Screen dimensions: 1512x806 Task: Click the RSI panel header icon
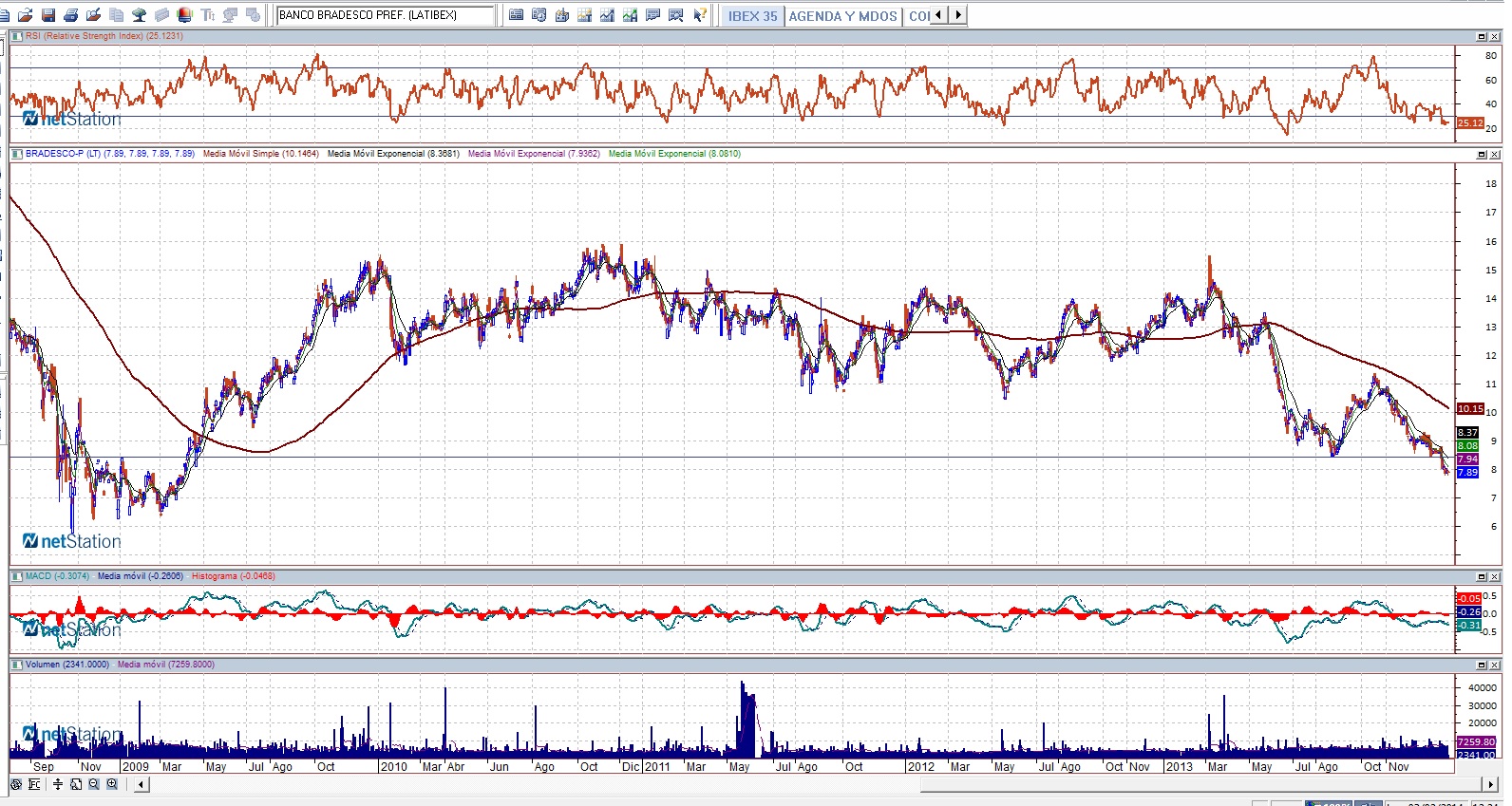point(17,36)
